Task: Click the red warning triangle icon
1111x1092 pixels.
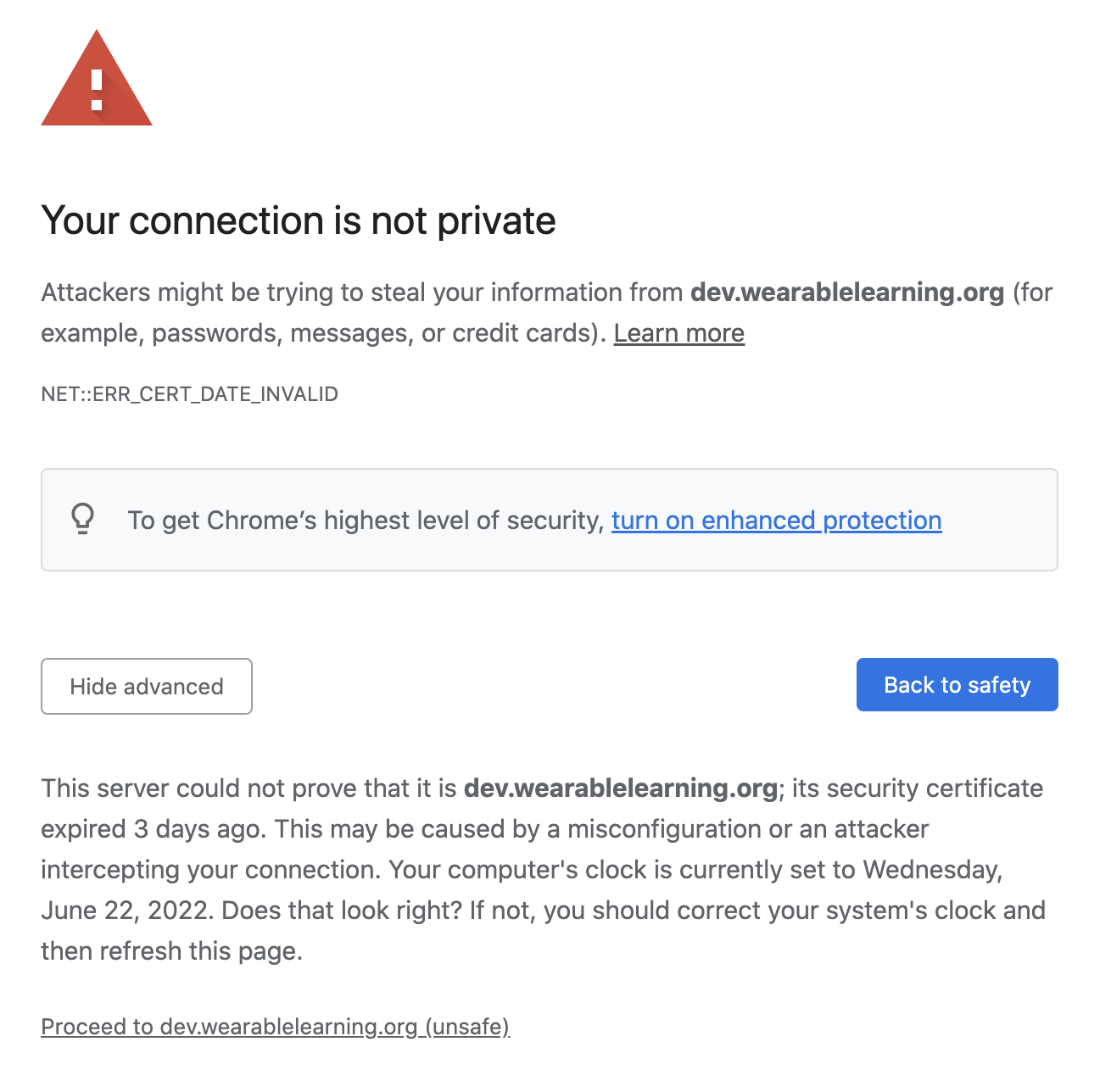Action: (96, 81)
